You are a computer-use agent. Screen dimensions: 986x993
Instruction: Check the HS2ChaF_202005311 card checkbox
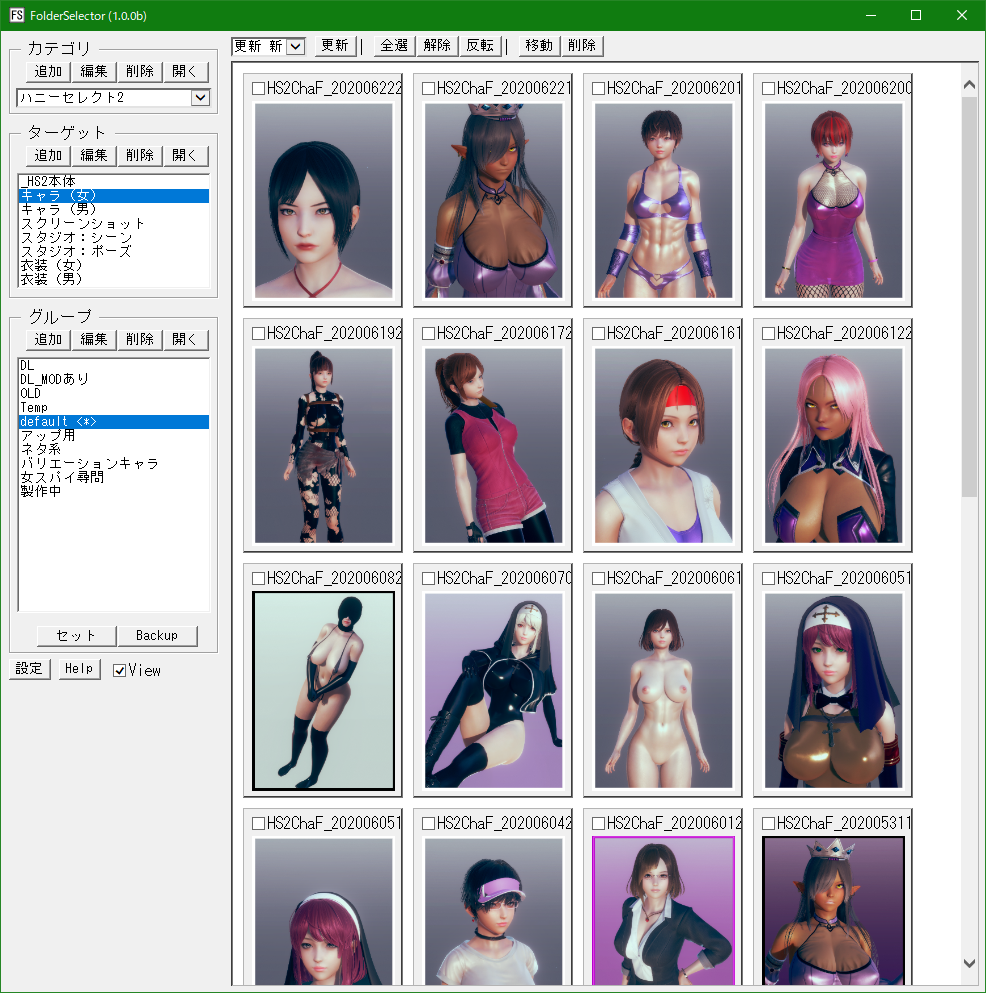pyautogui.click(x=768, y=823)
